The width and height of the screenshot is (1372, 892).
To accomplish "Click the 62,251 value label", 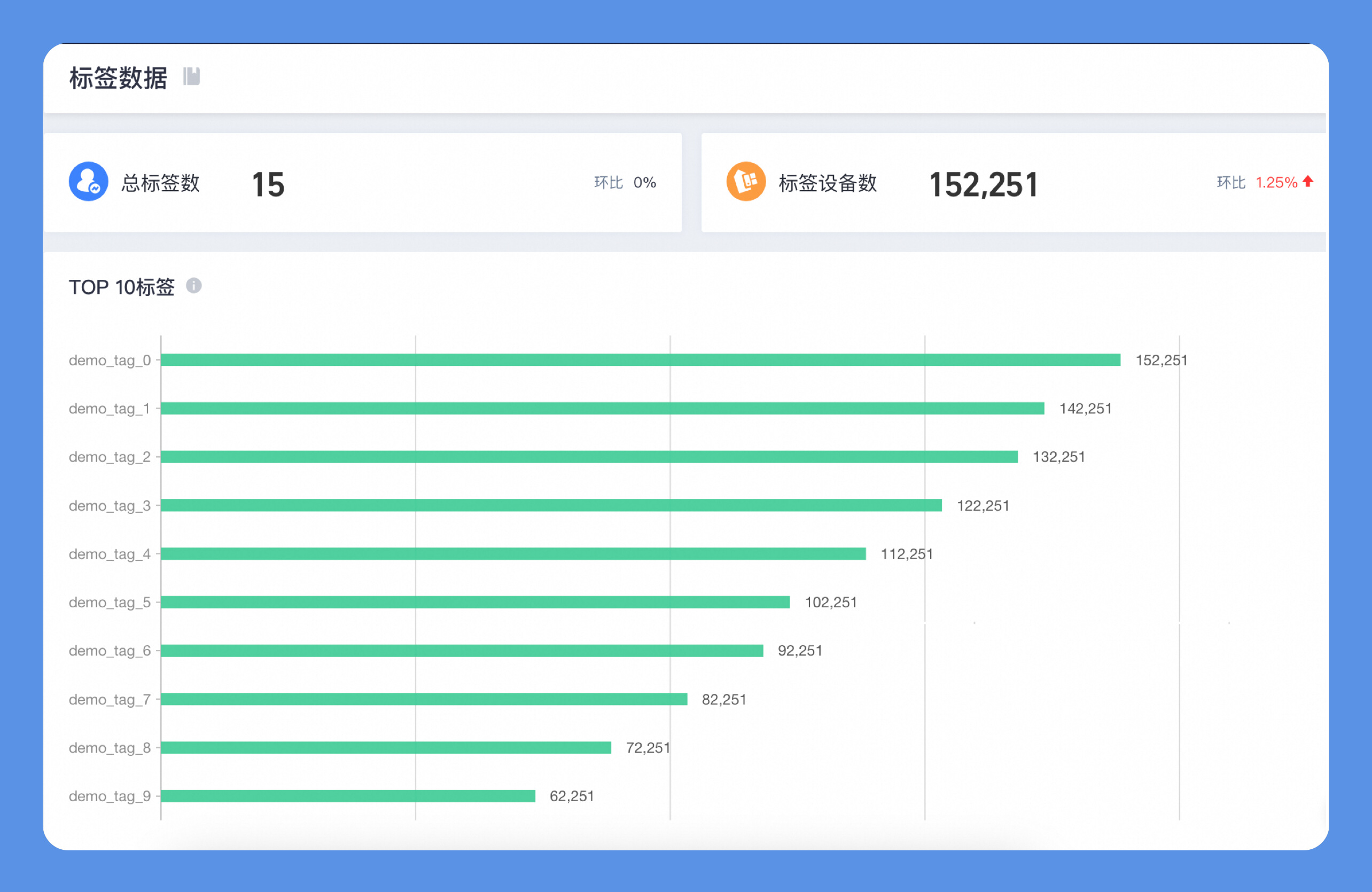I will (x=572, y=796).
